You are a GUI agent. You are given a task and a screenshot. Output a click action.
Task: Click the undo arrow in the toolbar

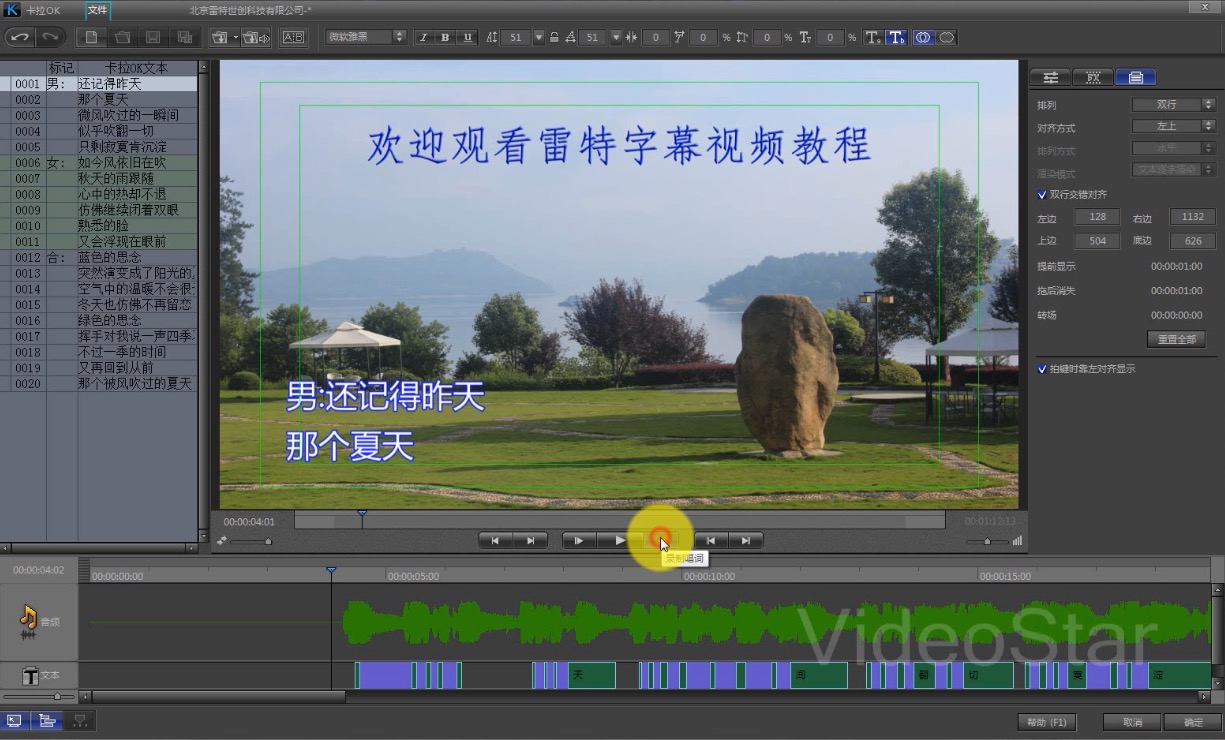tap(20, 37)
